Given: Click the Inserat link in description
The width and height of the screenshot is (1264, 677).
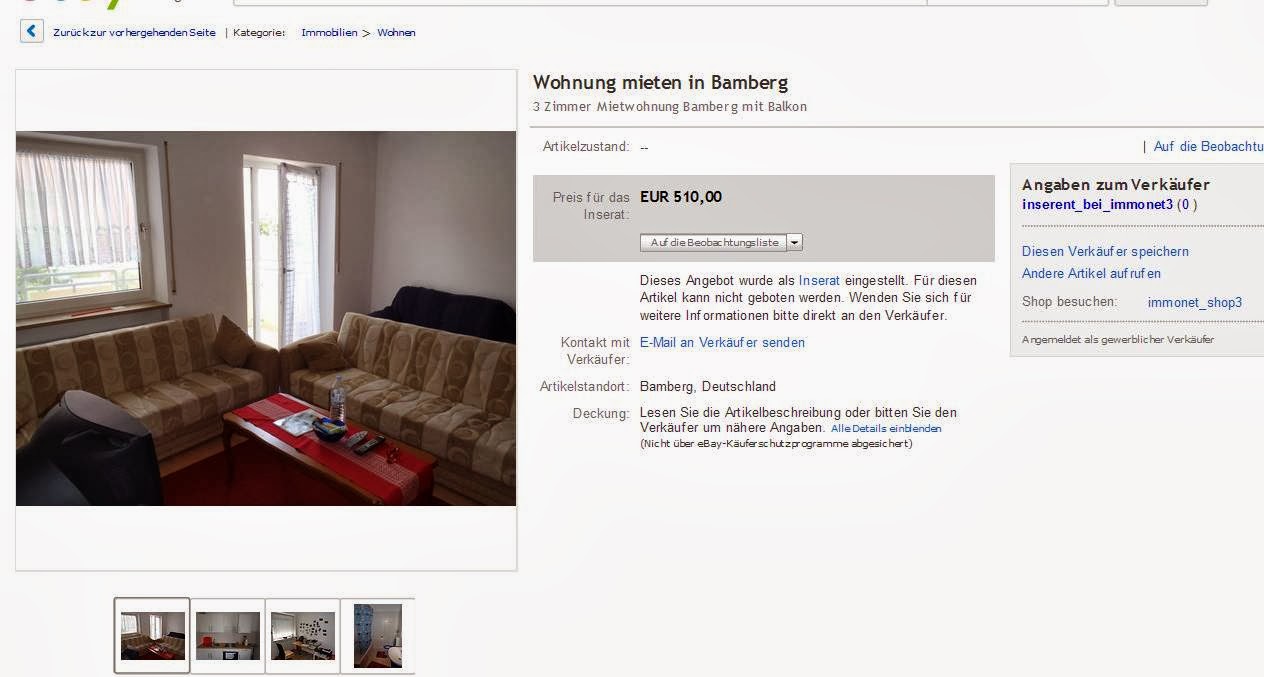Looking at the screenshot, I should (819, 280).
